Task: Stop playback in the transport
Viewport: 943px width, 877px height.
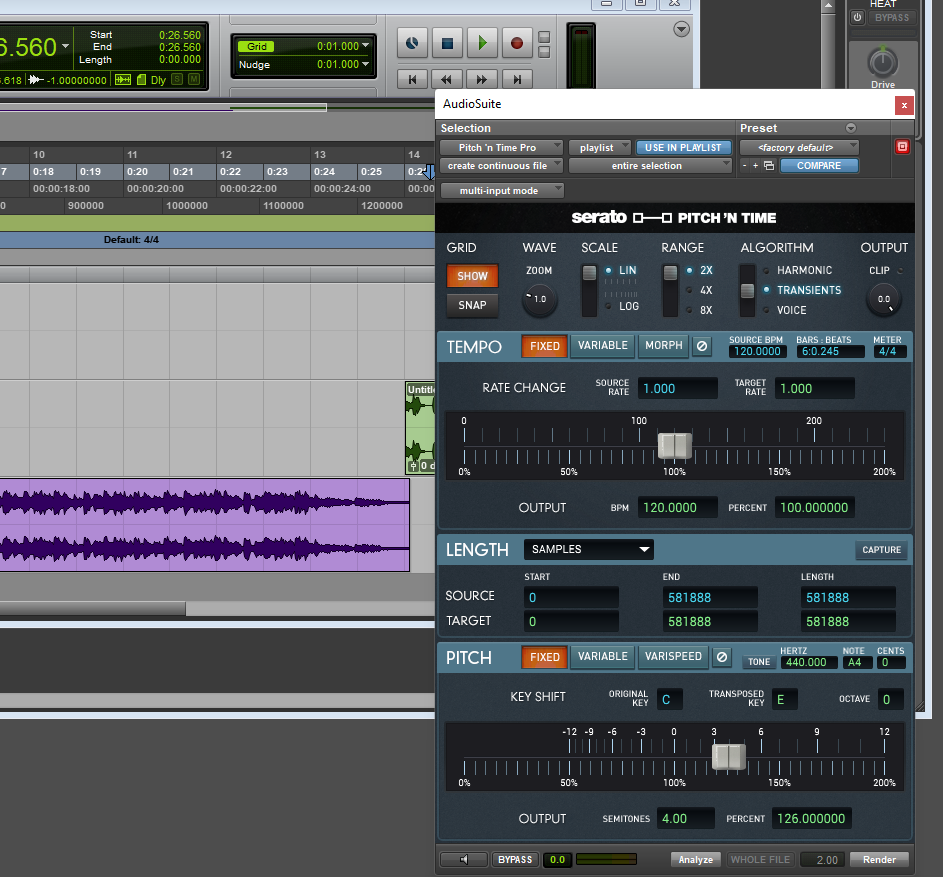Action: [x=447, y=43]
